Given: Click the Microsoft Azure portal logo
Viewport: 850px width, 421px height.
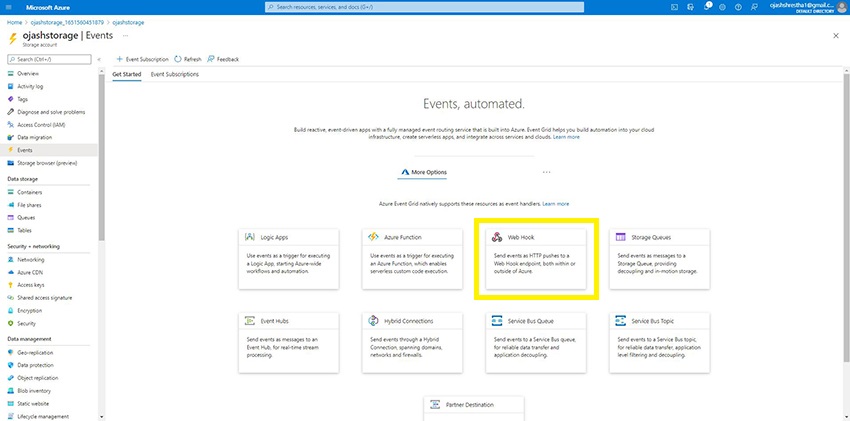Looking at the screenshot, I should click(x=48, y=8).
